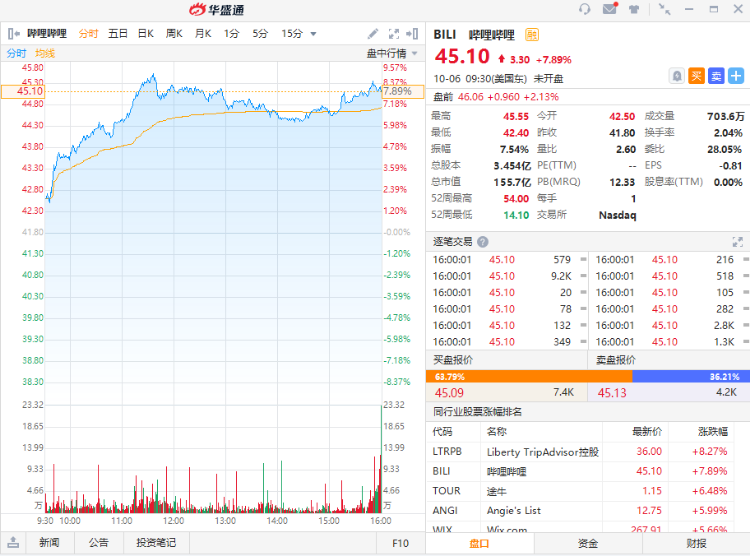Open customer service headset icon

coord(585,9)
